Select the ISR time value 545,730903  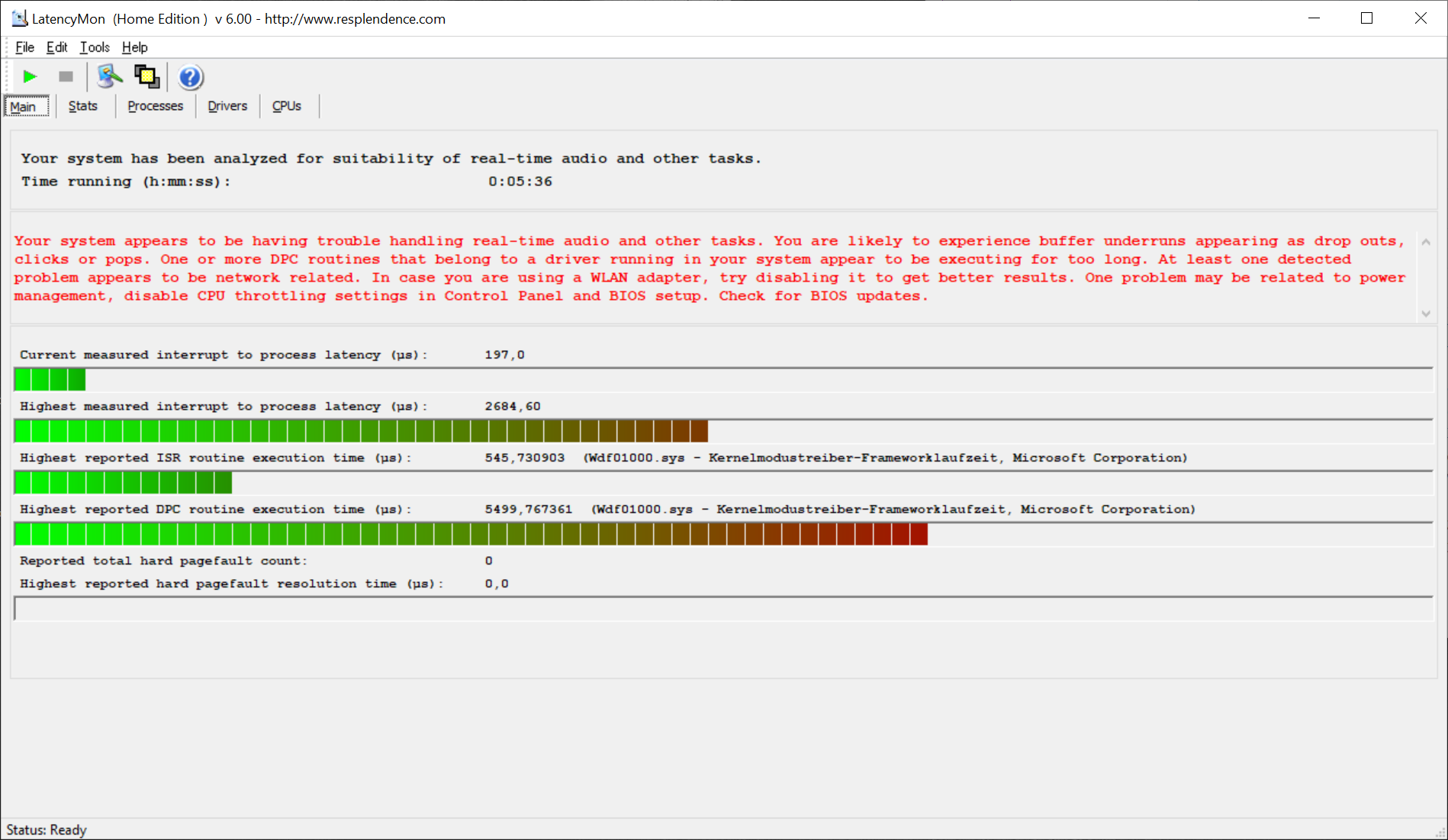point(525,458)
